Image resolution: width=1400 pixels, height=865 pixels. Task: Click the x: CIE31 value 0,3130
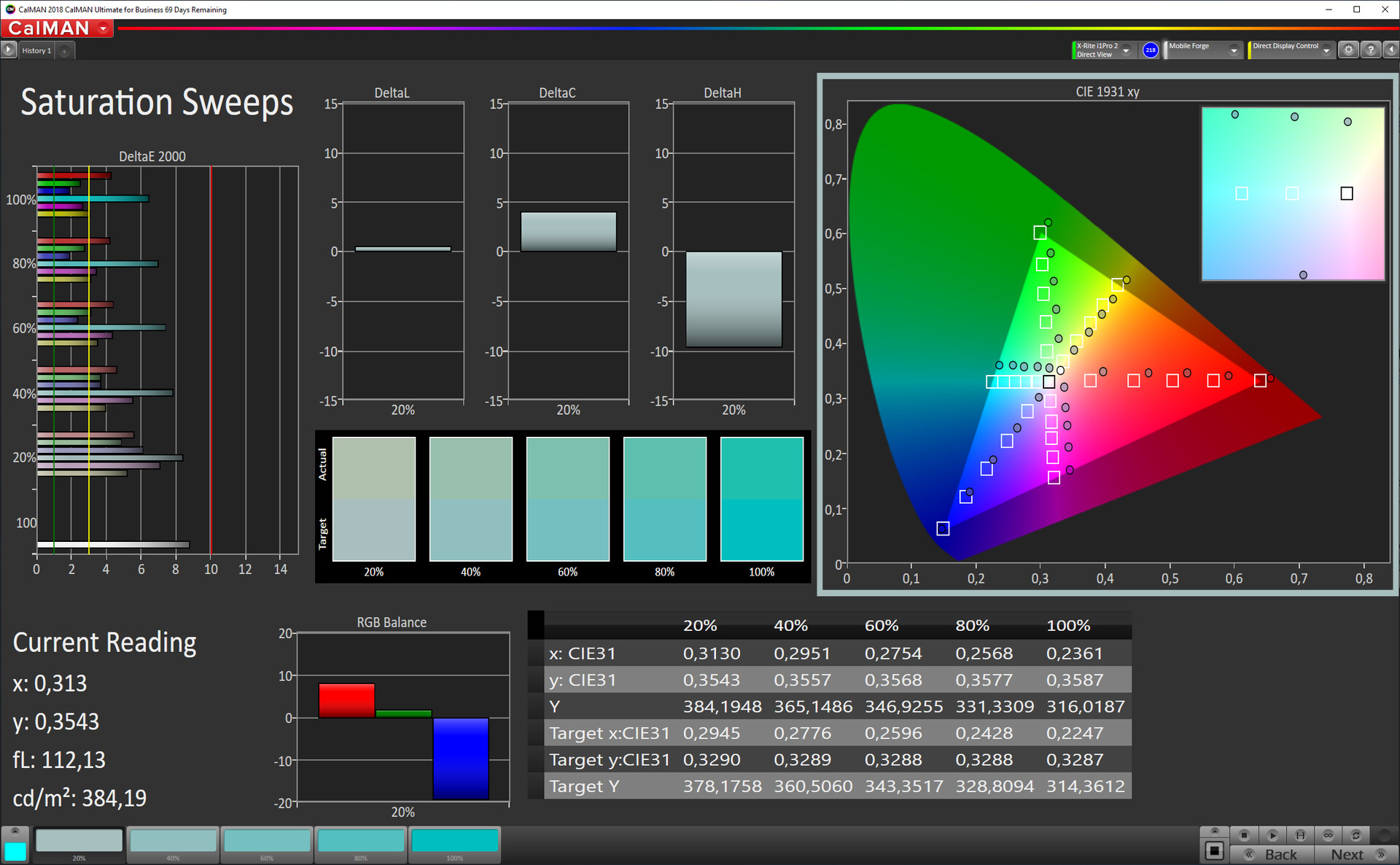click(712, 653)
